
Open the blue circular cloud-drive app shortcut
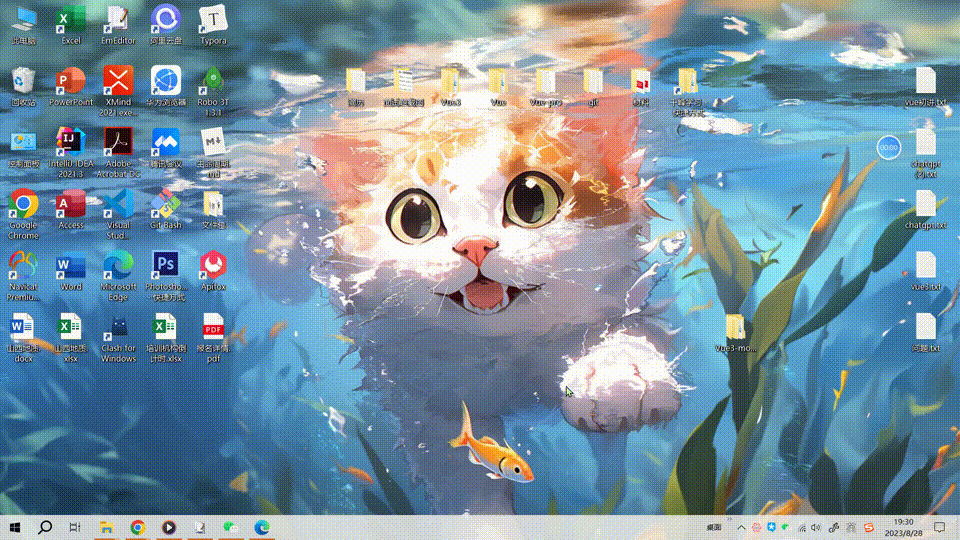166,24
